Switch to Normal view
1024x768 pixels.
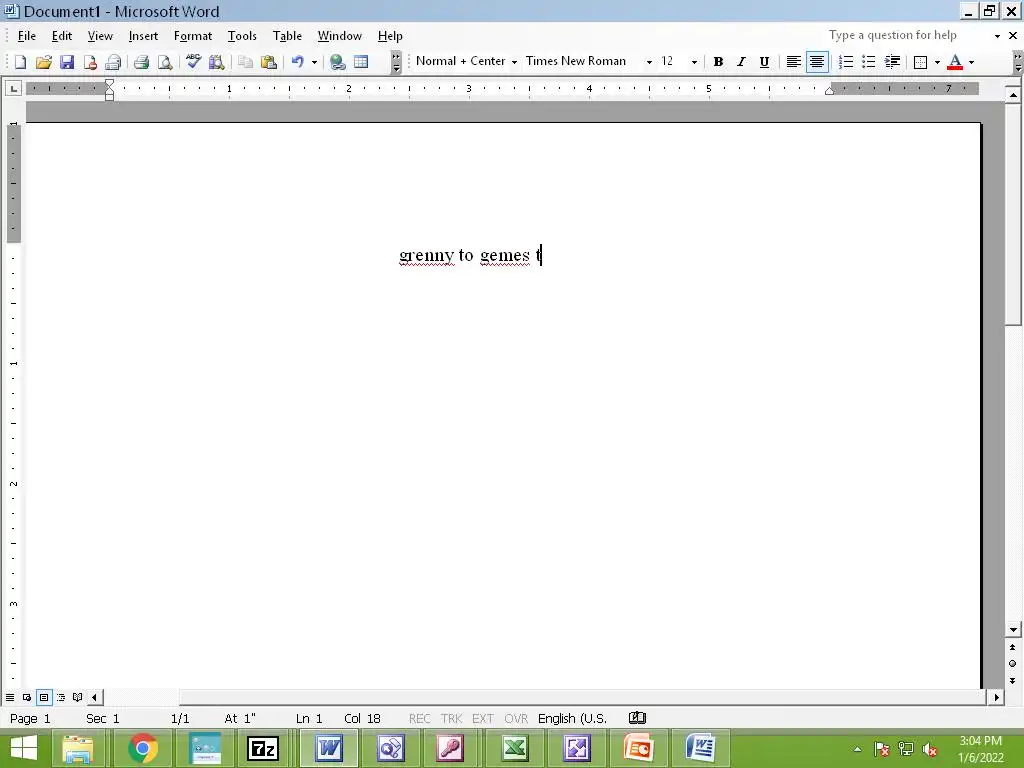pyautogui.click(x=10, y=697)
